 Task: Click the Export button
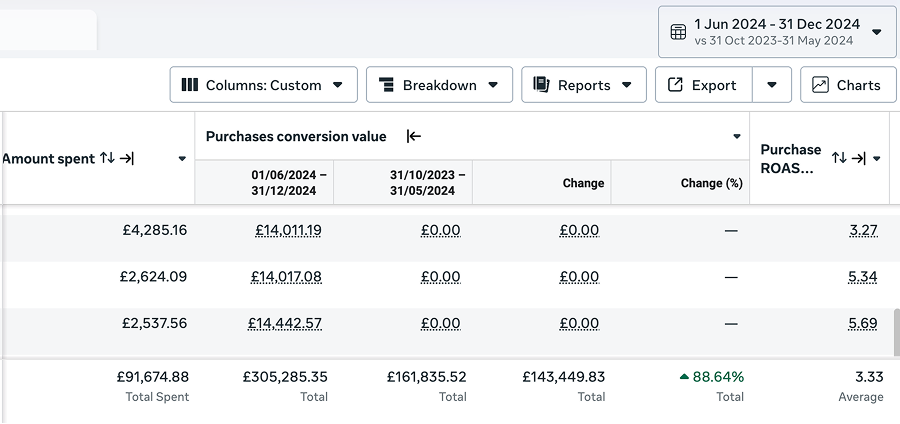pyautogui.click(x=702, y=85)
